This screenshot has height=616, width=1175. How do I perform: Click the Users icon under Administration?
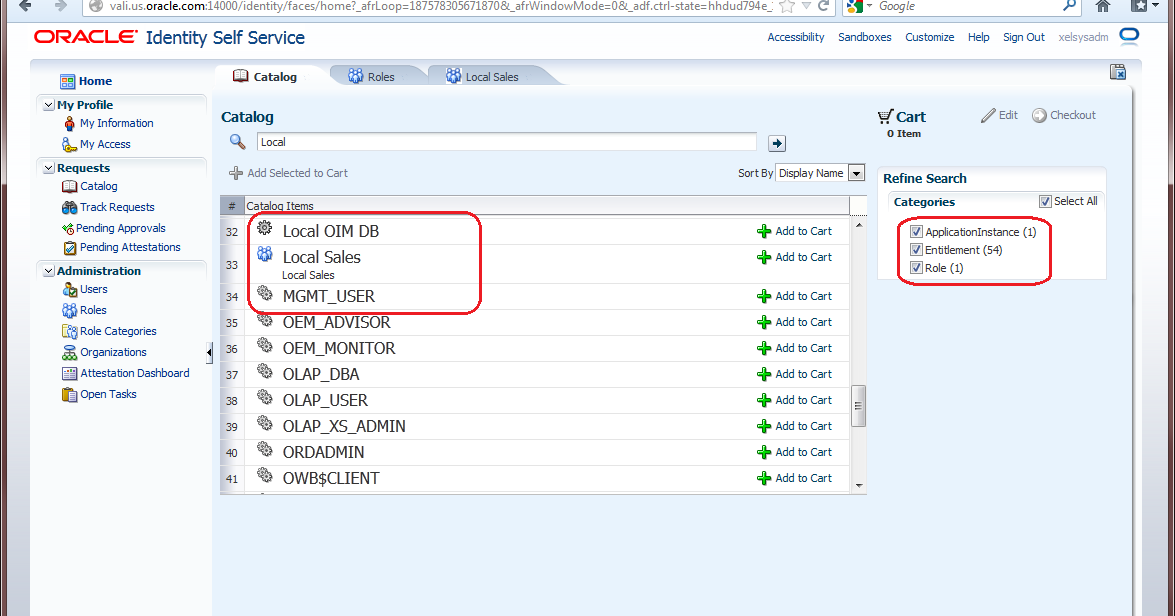click(x=70, y=290)
